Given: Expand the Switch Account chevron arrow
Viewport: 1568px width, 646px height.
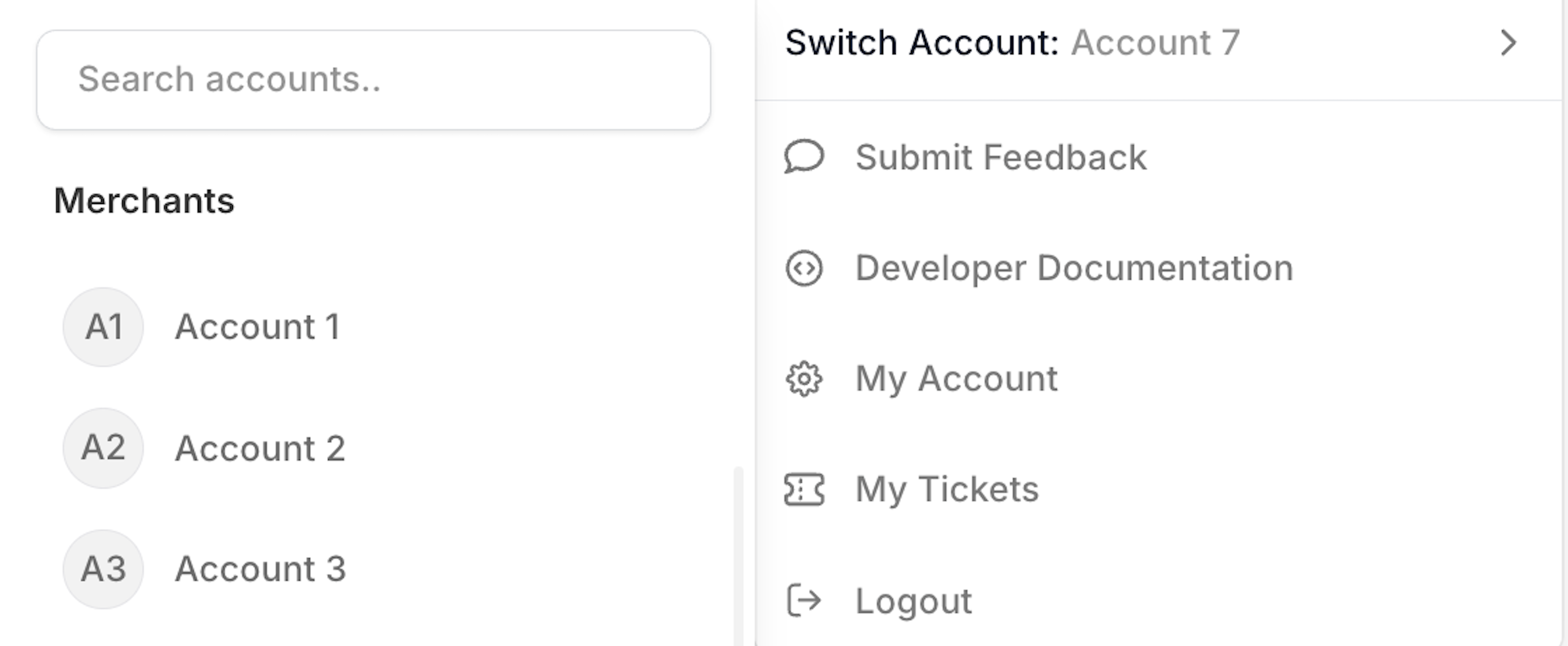Looking at the screenshot, I should click(x=1508, y=43).
